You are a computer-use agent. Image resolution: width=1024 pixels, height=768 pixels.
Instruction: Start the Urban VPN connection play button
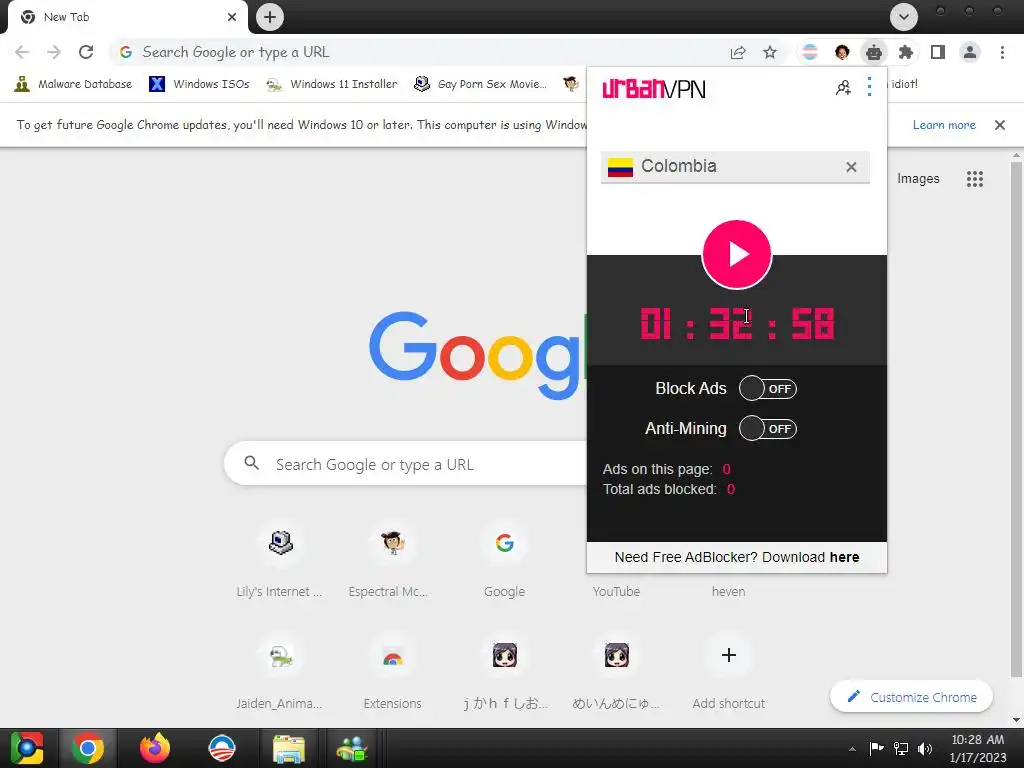(737, 254)
